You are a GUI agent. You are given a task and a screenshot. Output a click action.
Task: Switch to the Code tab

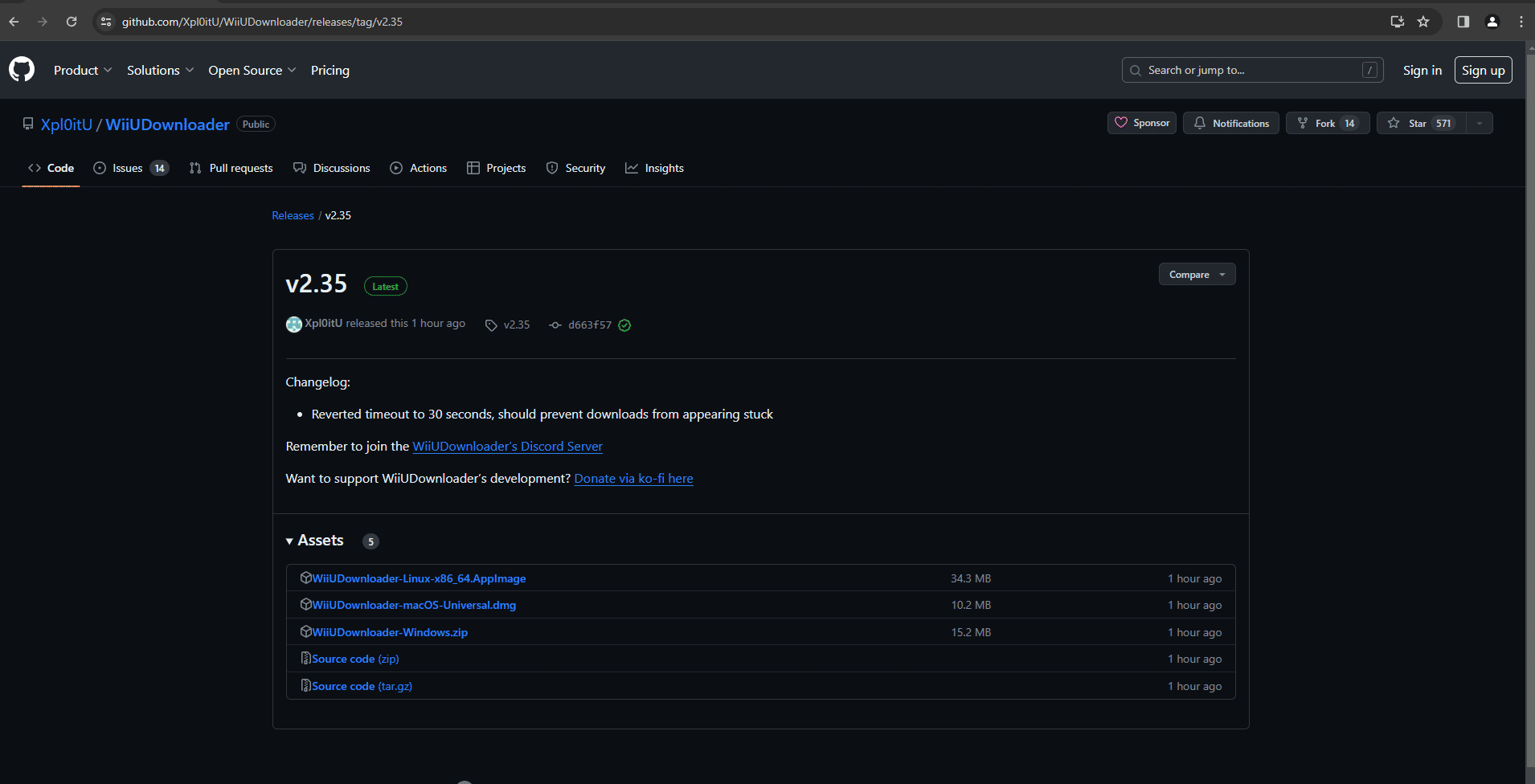51,168
